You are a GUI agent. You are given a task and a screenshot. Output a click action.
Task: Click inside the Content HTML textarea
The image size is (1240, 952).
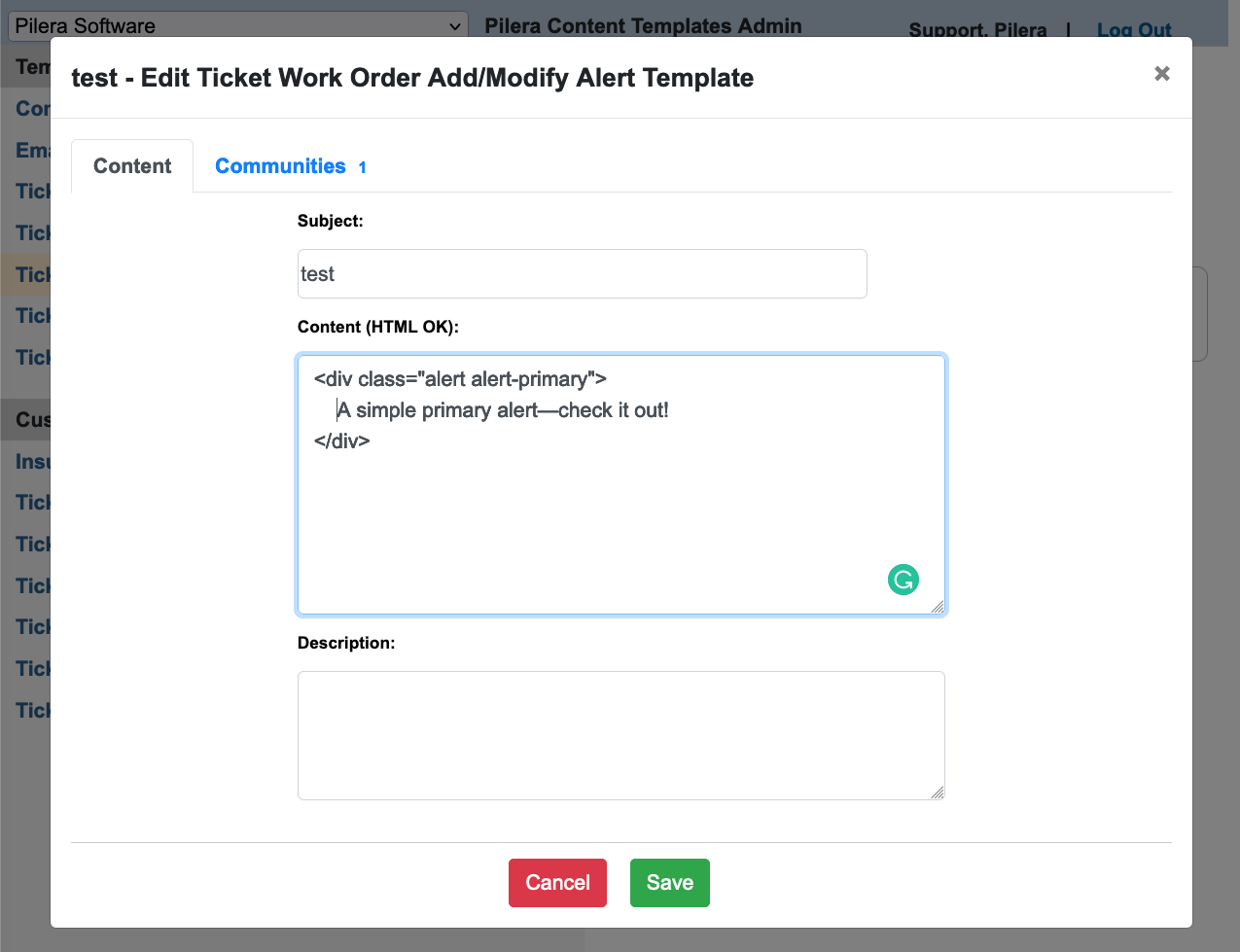pyautogui.click(x=621, y=485)
